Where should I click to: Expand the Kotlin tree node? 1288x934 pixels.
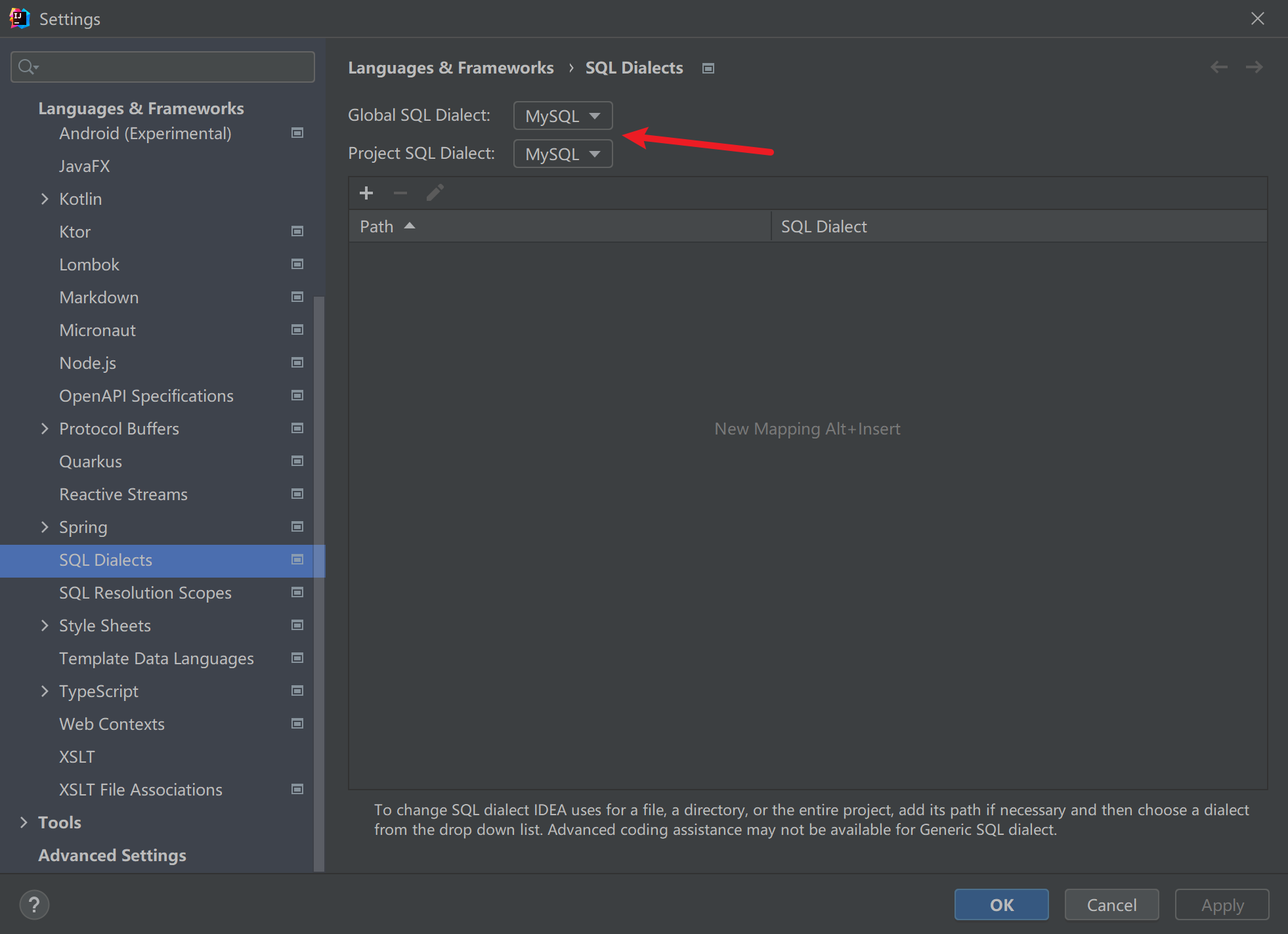tap(45, 199)
